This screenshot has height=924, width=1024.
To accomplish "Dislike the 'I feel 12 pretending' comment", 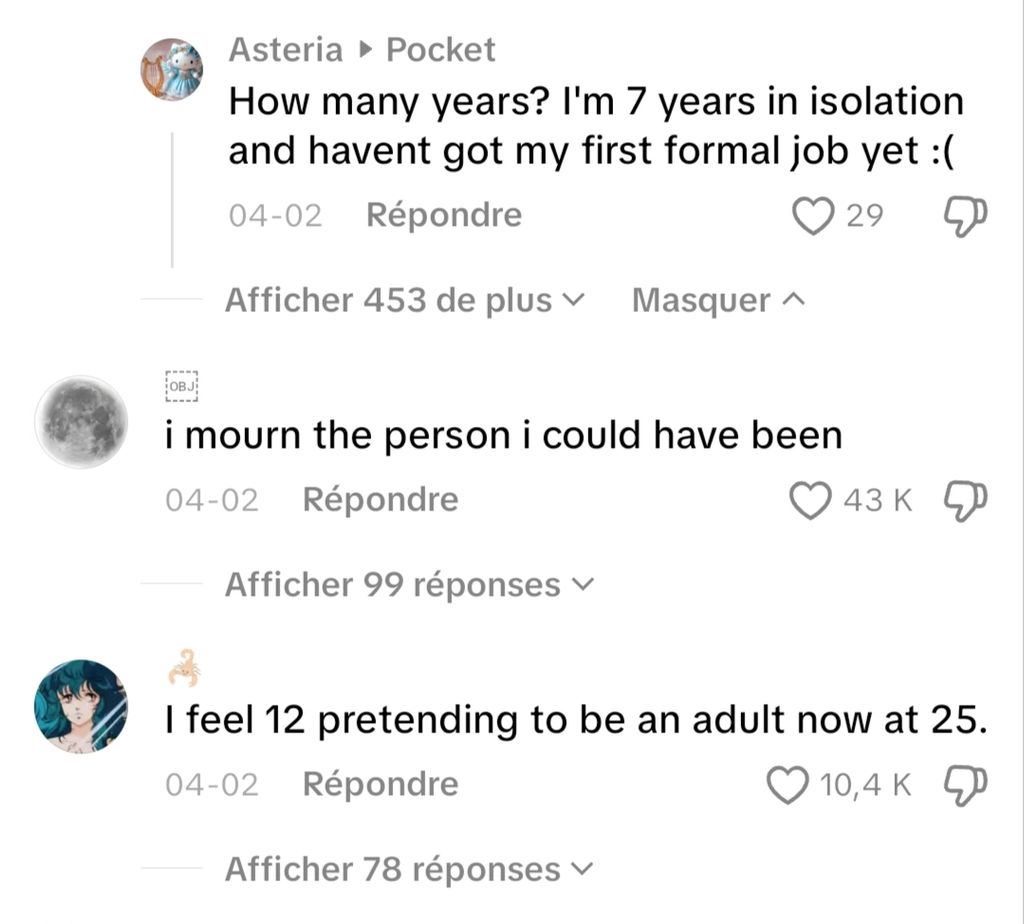I will 966,786.
